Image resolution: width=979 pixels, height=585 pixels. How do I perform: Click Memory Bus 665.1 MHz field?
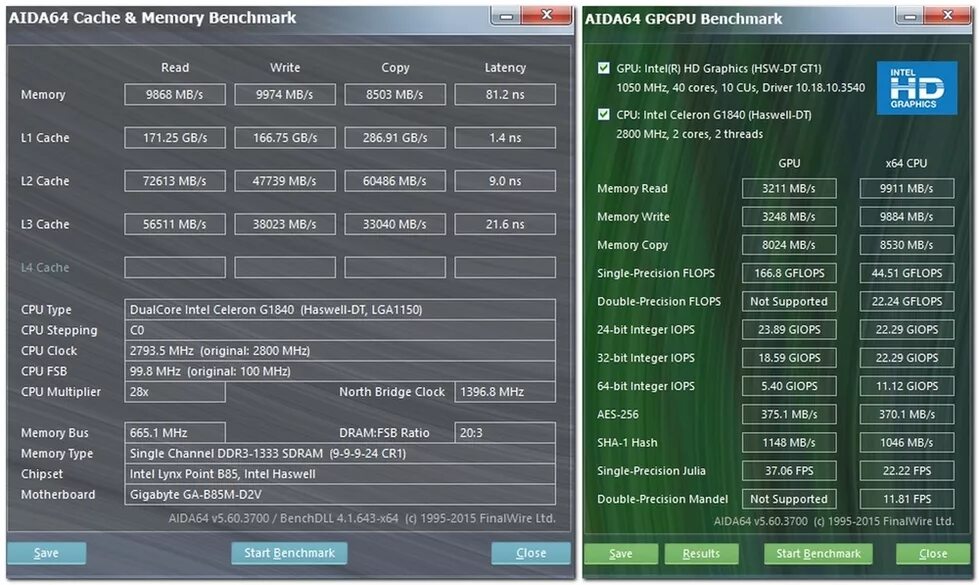point(175,433)
